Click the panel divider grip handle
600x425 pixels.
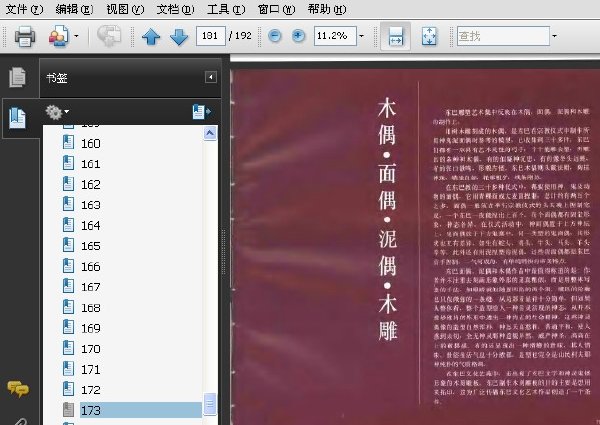coord(224,251)
